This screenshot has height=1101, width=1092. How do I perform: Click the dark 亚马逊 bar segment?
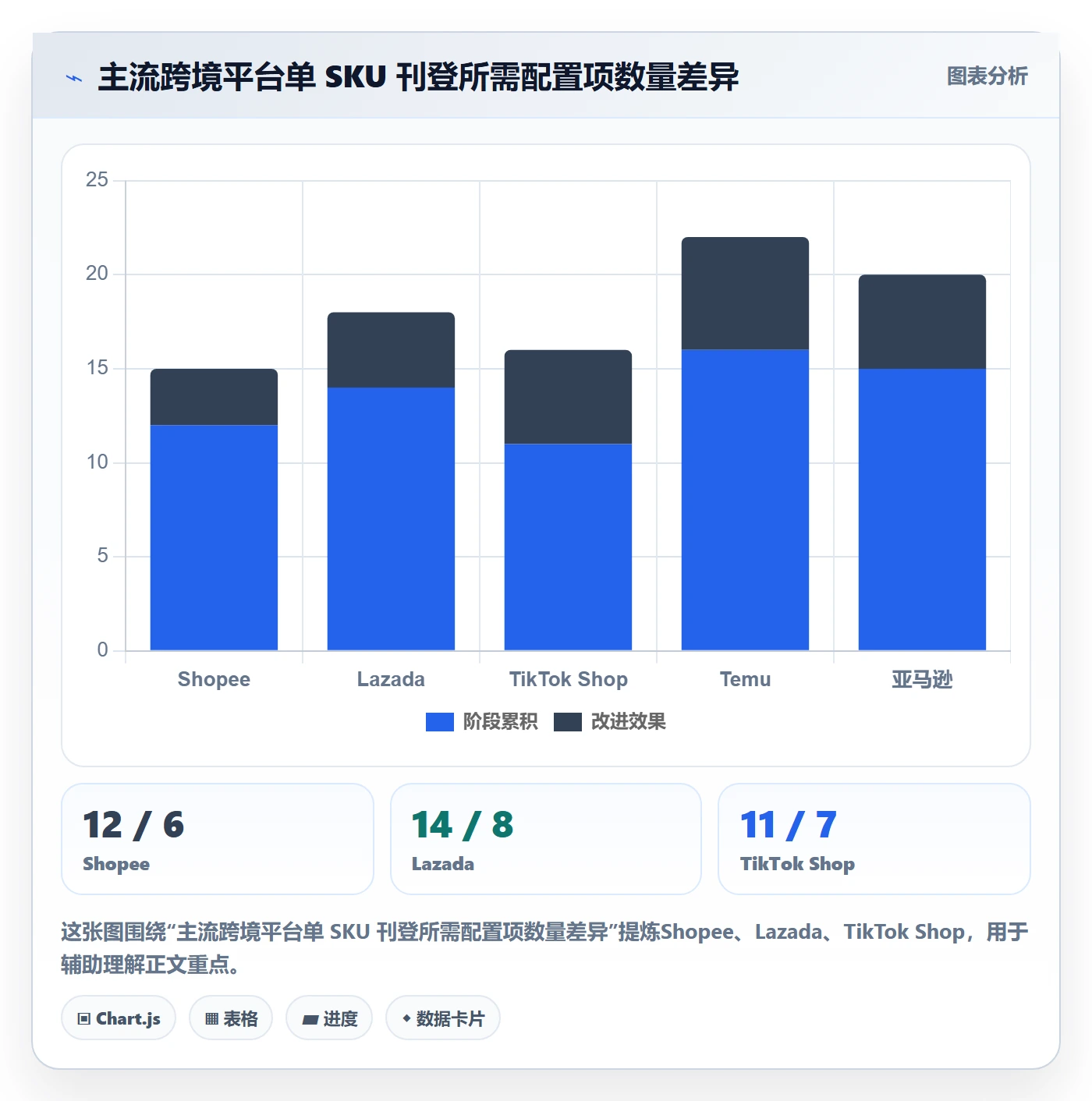pos(922,322)
